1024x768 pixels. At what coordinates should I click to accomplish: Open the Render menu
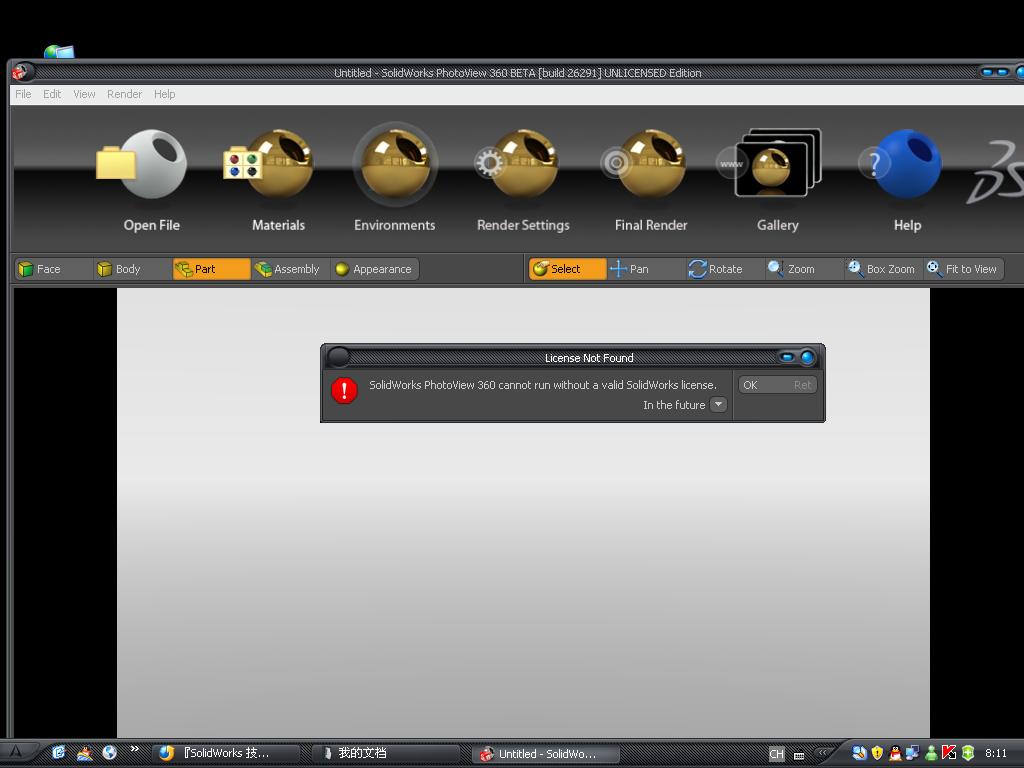click(125, 94)
